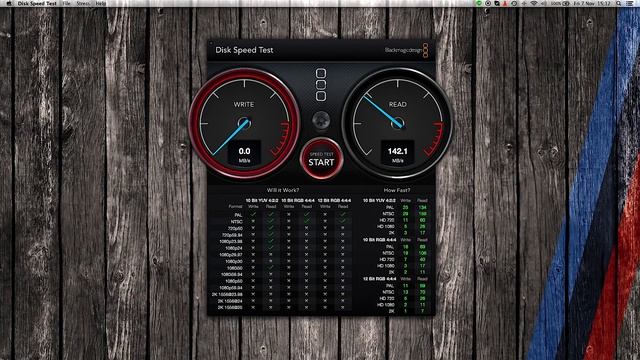
Task: Open the File menu
Action: click(67, 3)
